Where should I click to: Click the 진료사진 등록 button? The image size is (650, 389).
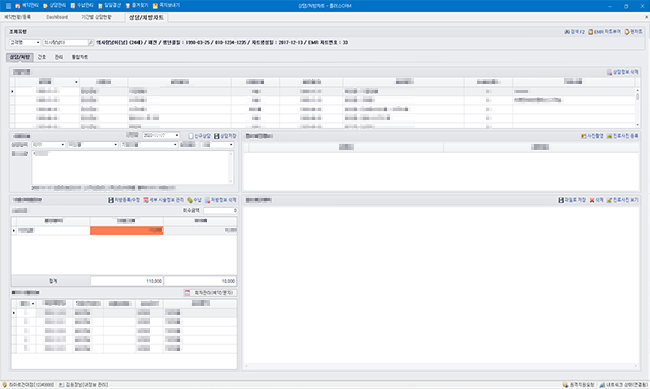(623, 136)
